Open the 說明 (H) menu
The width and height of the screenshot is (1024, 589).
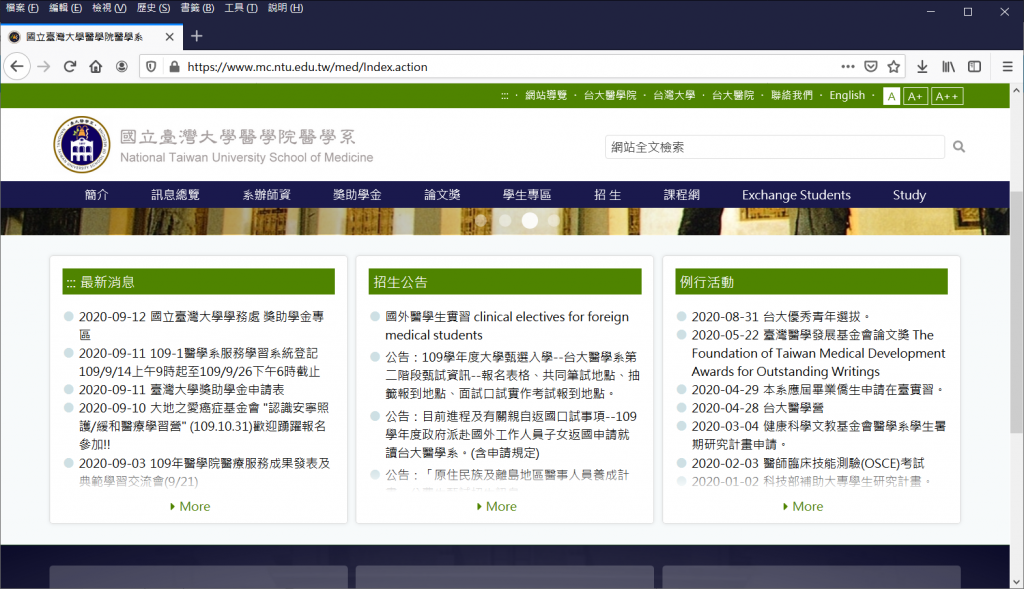click(x=285, y=8)
